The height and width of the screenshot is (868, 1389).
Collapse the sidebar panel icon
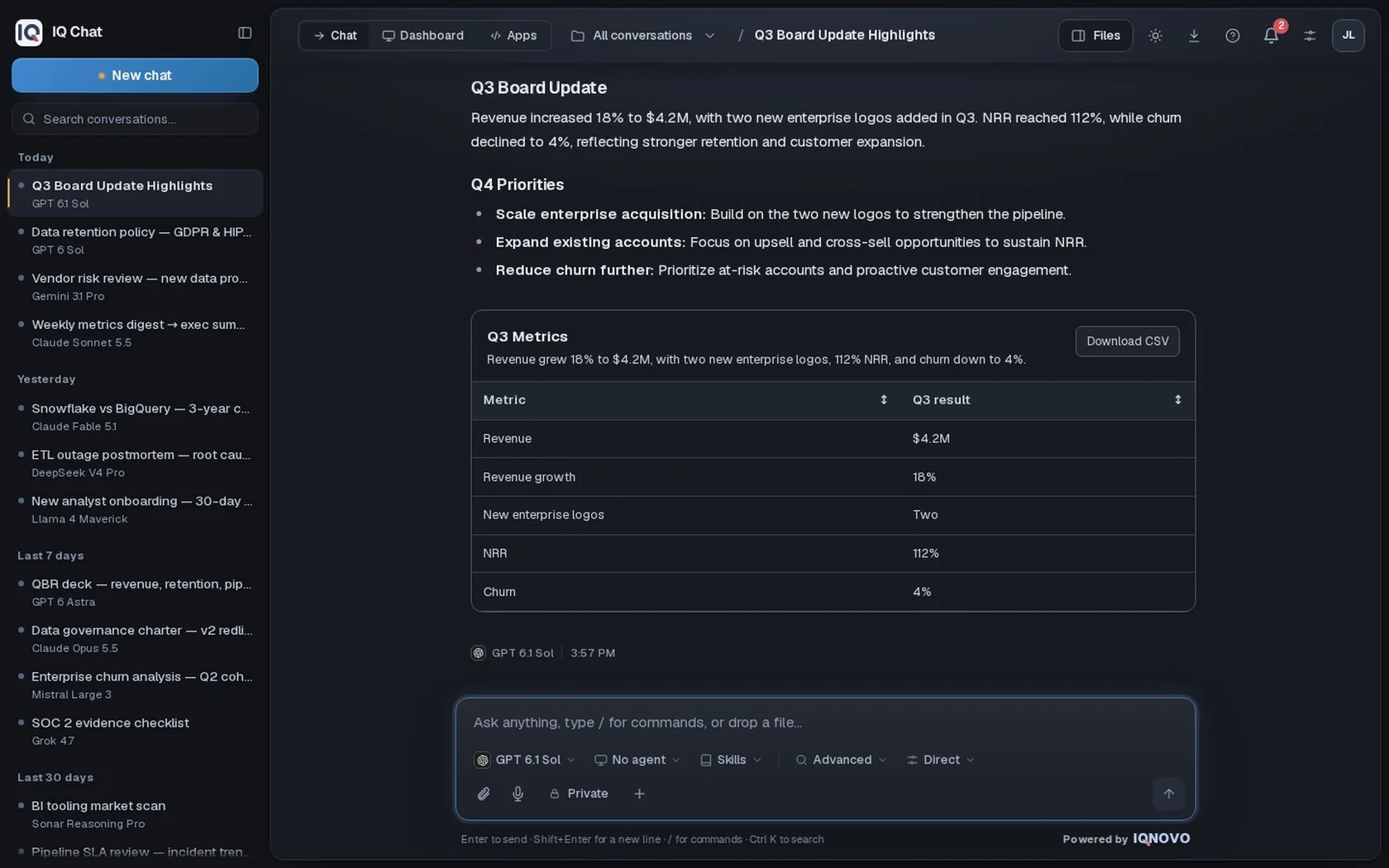(245, 33)
